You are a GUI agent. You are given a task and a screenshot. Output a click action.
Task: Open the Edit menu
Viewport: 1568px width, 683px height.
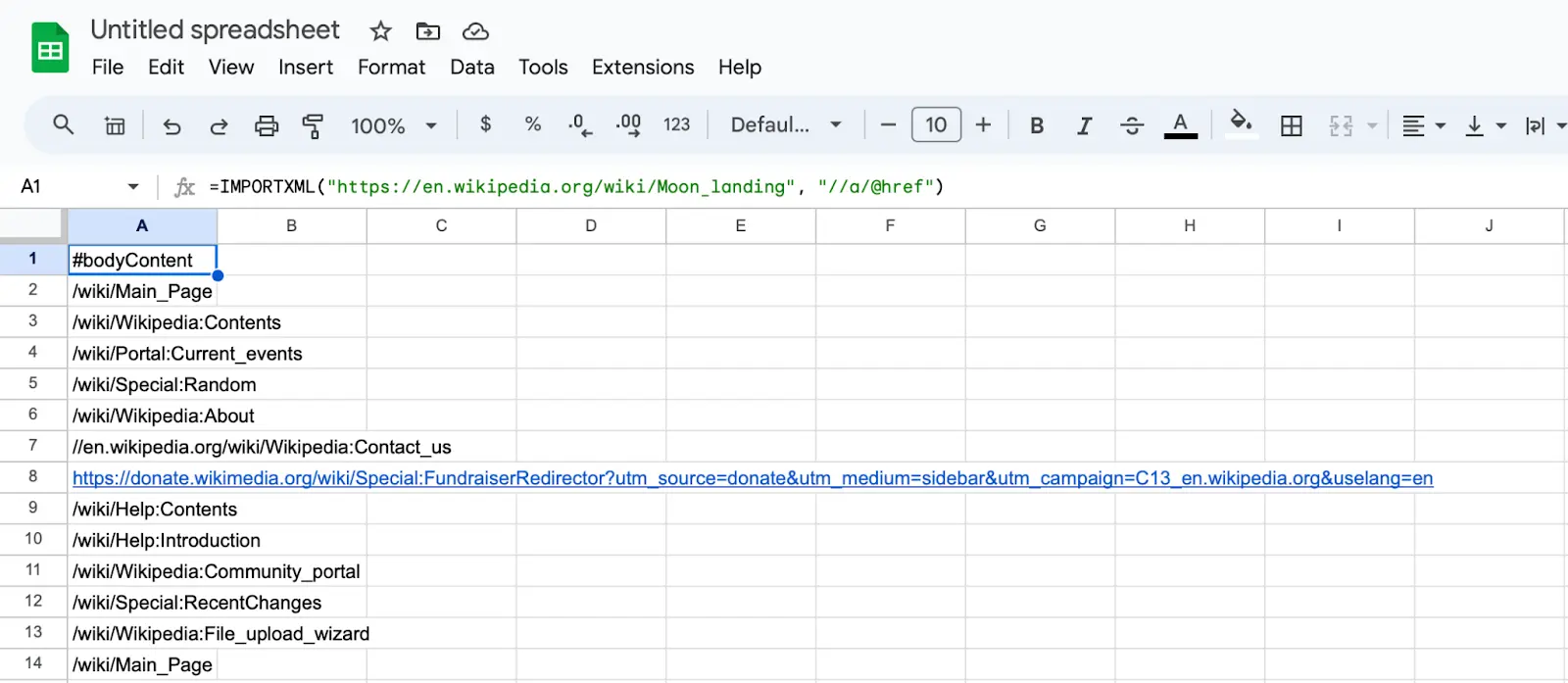(166, 67)
